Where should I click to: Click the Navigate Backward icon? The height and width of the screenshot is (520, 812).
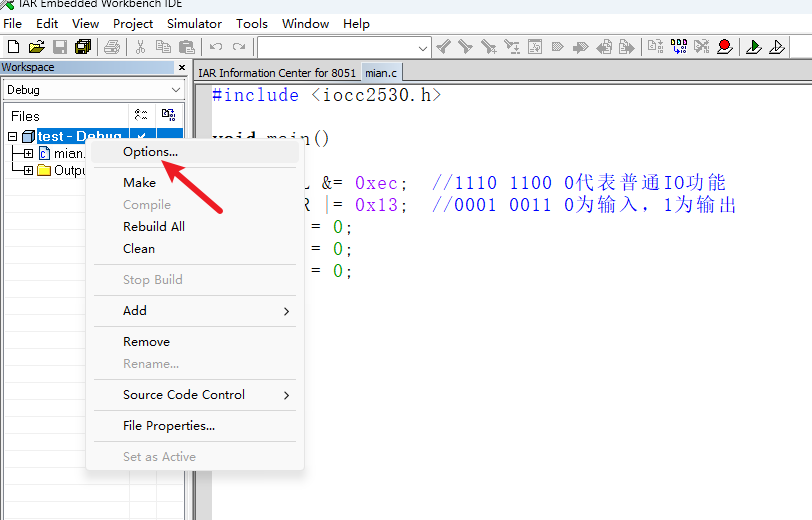(x=604, y=47)
